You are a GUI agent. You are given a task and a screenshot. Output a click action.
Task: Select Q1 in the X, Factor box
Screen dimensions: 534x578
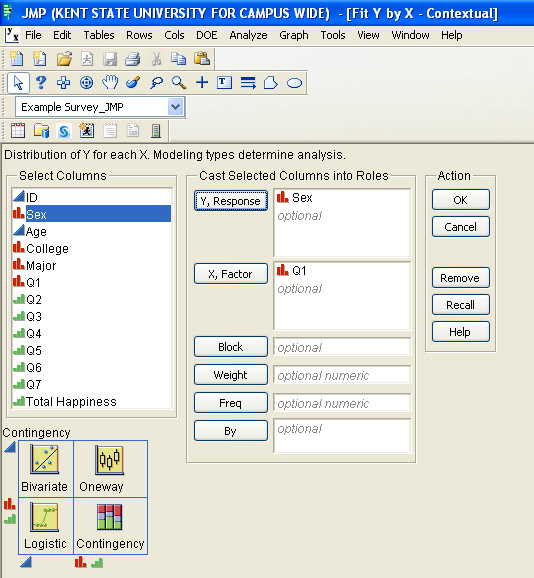(292, 271)
